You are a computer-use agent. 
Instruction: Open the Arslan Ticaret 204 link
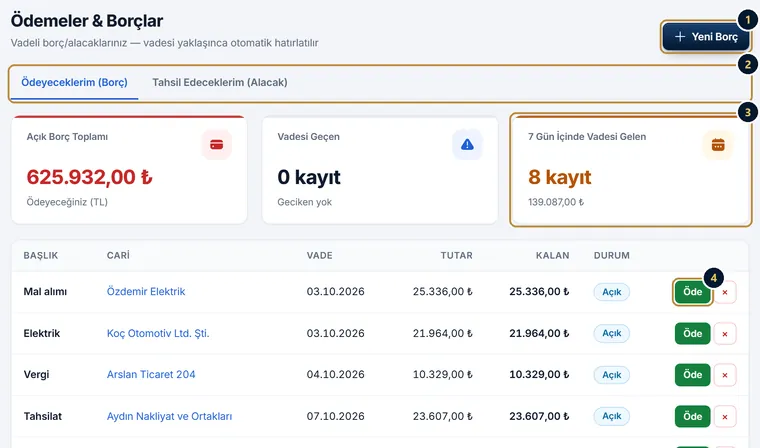pos(151,374)
